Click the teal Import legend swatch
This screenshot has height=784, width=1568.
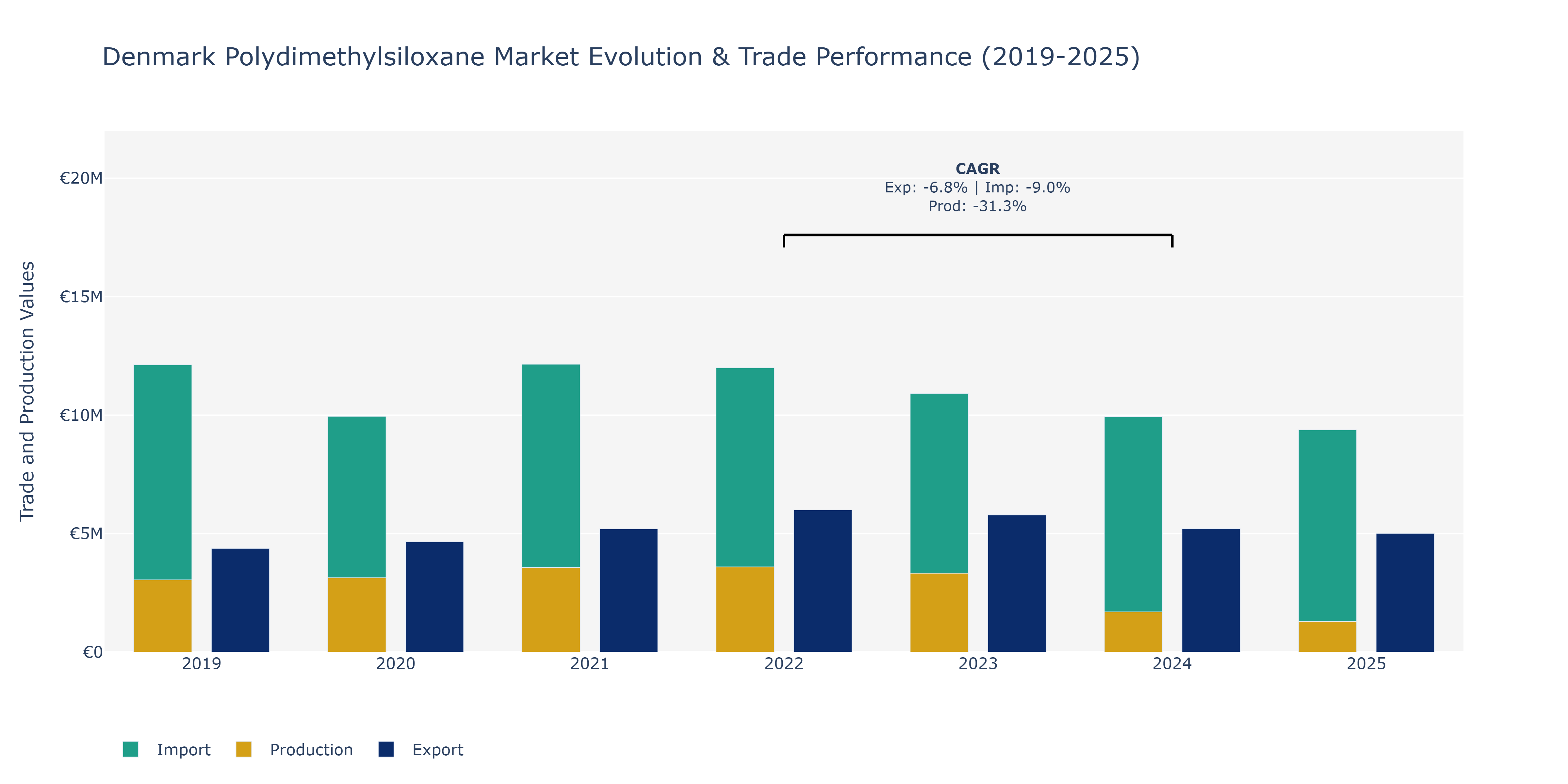point(130,749)
